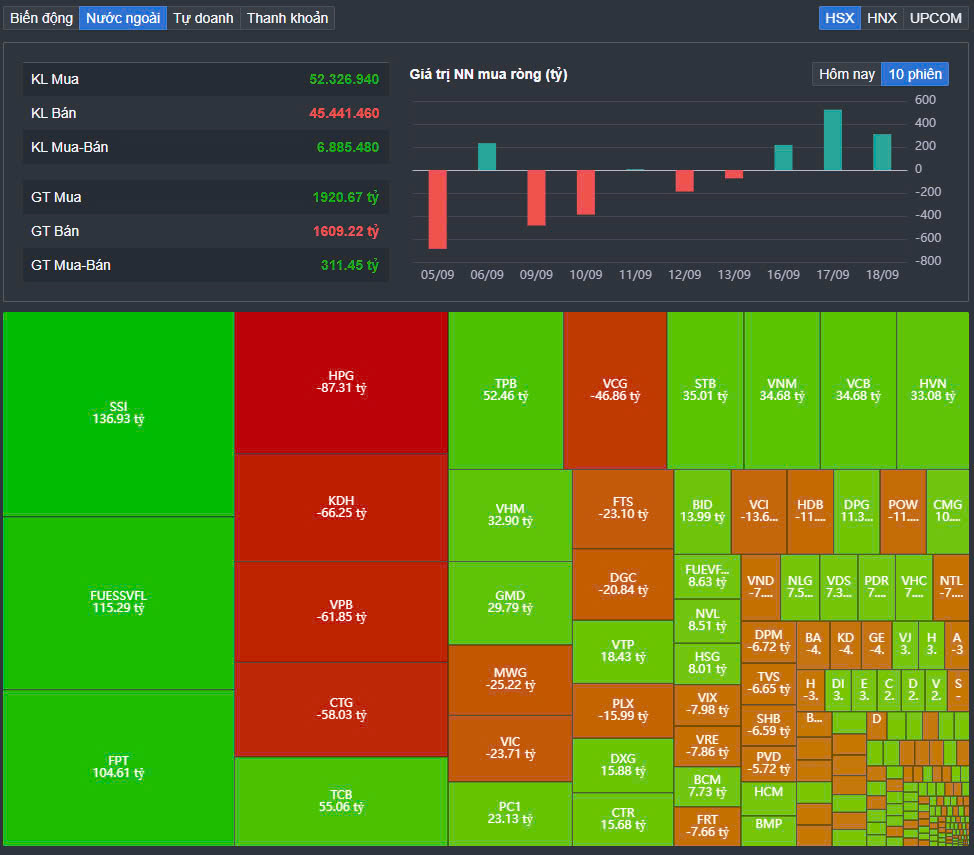The height and width of the screenshot is (855, 974).
Task: Click the DGC -20.84 tỷ tile
Action: pos(623,584)
